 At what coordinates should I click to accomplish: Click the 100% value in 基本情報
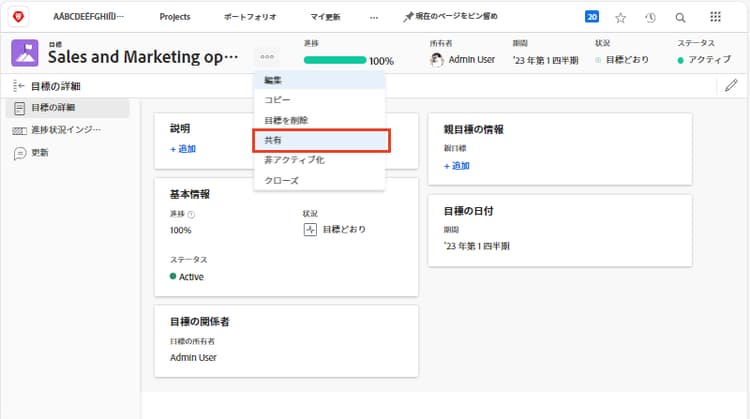(180, 230)
